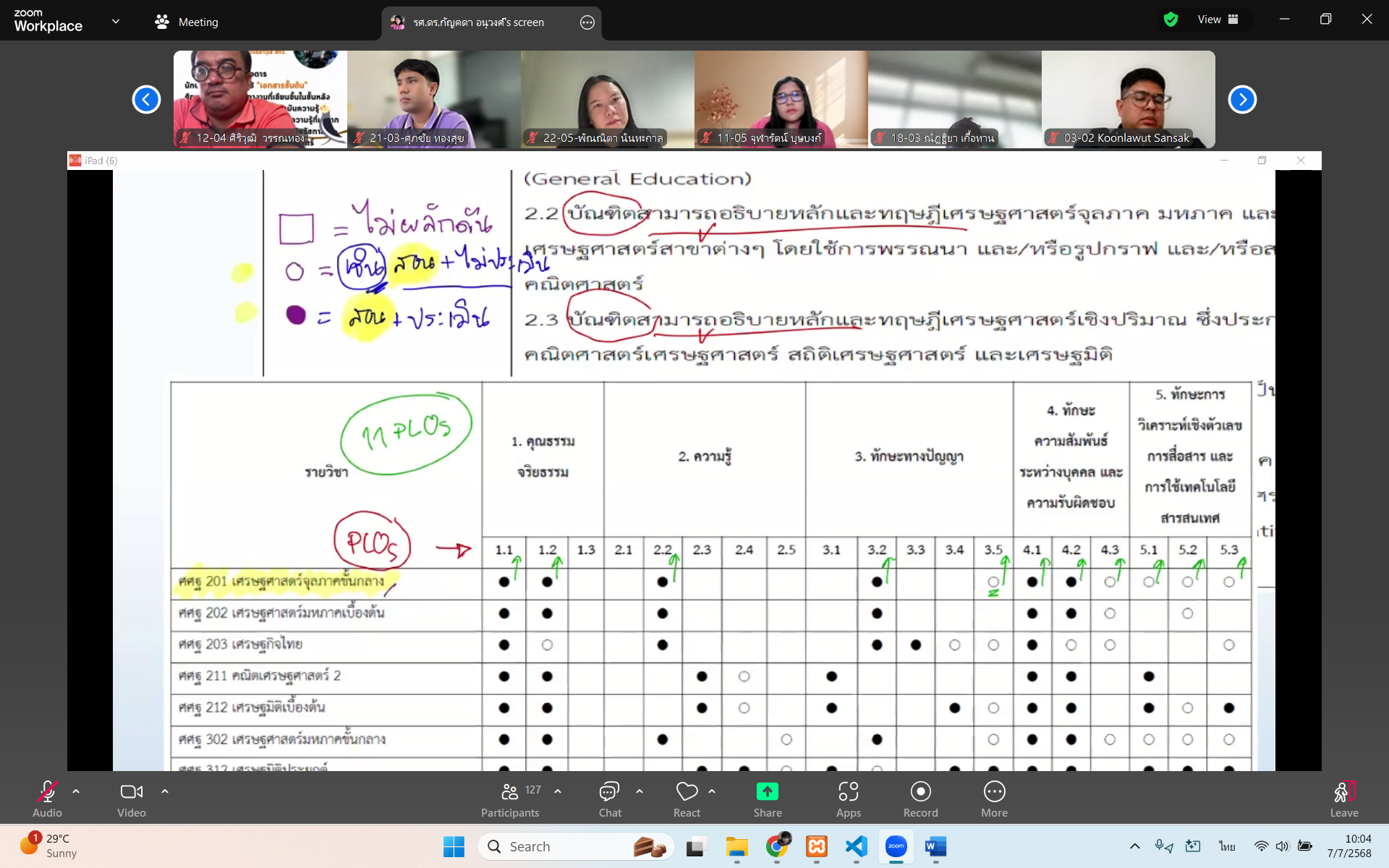This screenshot has width=1389, height=868.
Task: Show the Participants list
Action: (510, 799)
